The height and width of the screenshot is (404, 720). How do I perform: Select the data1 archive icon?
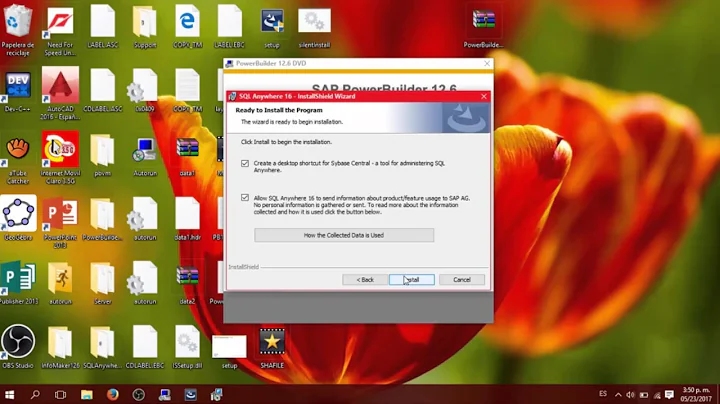click(187, 155)
